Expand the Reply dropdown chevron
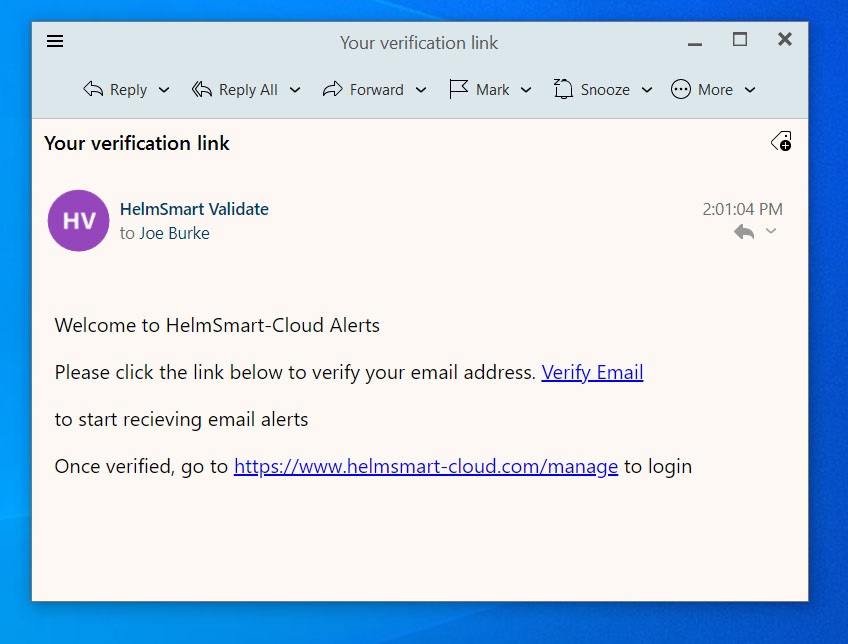The image size is (848, 644). (x=163, y=90)
